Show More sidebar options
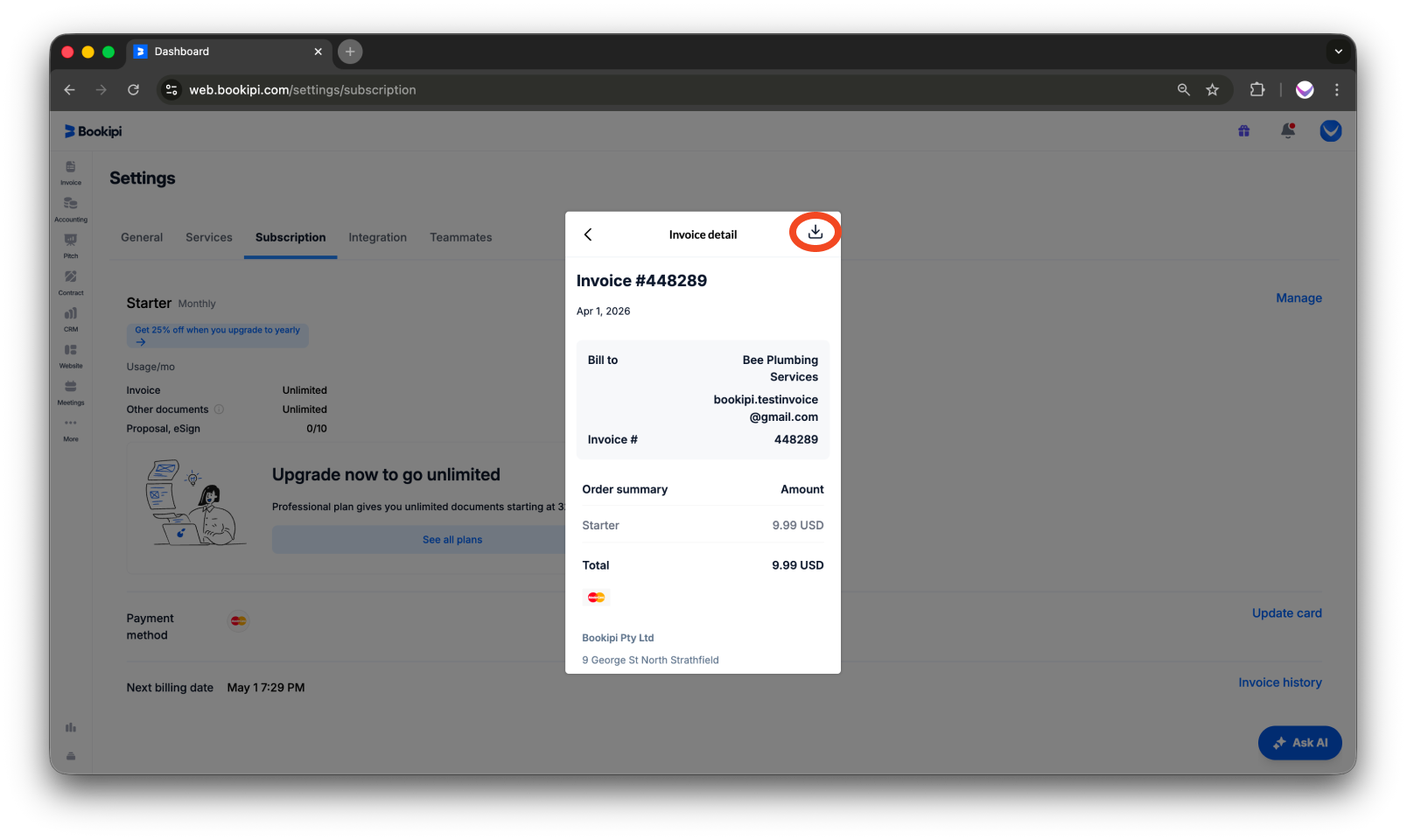This screenshot has height=840, width=1407. click(71, 429)
